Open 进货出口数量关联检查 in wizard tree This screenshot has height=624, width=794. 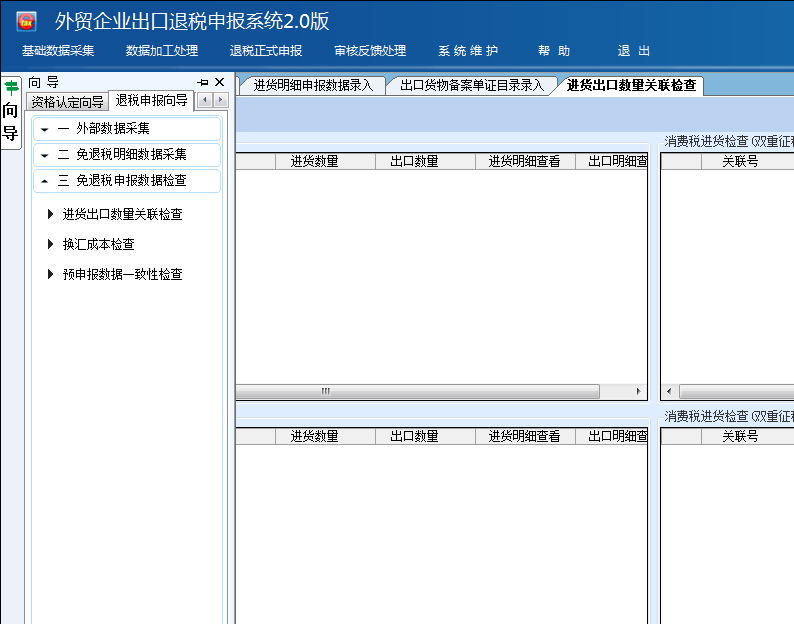click(122, 214)
